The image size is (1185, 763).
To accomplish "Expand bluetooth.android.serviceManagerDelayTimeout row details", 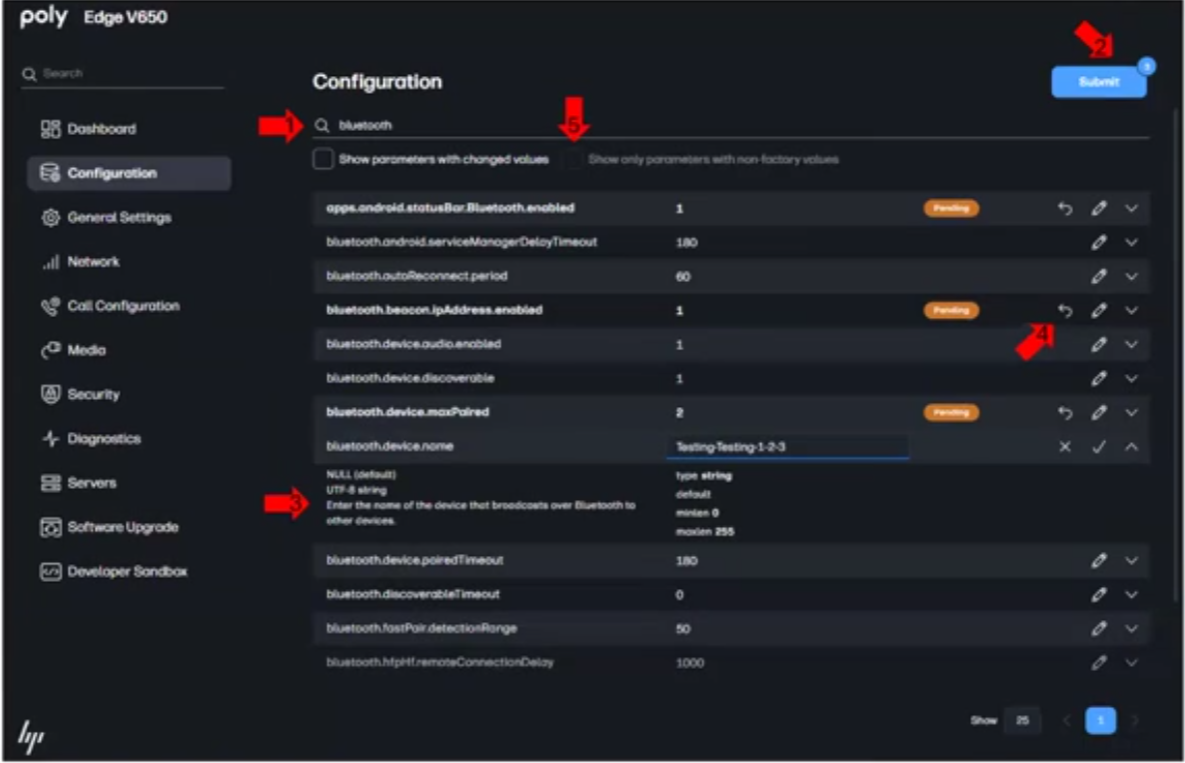I will pos(1131,242).
